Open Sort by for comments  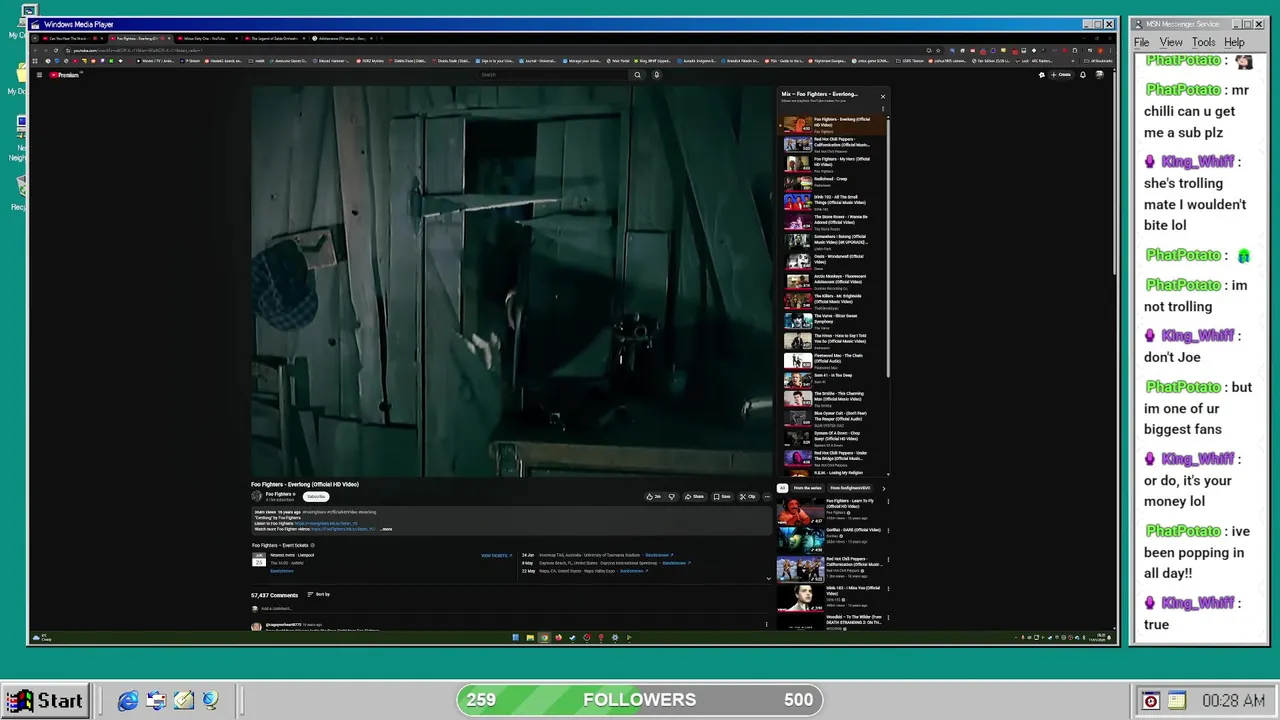point(319,595)
